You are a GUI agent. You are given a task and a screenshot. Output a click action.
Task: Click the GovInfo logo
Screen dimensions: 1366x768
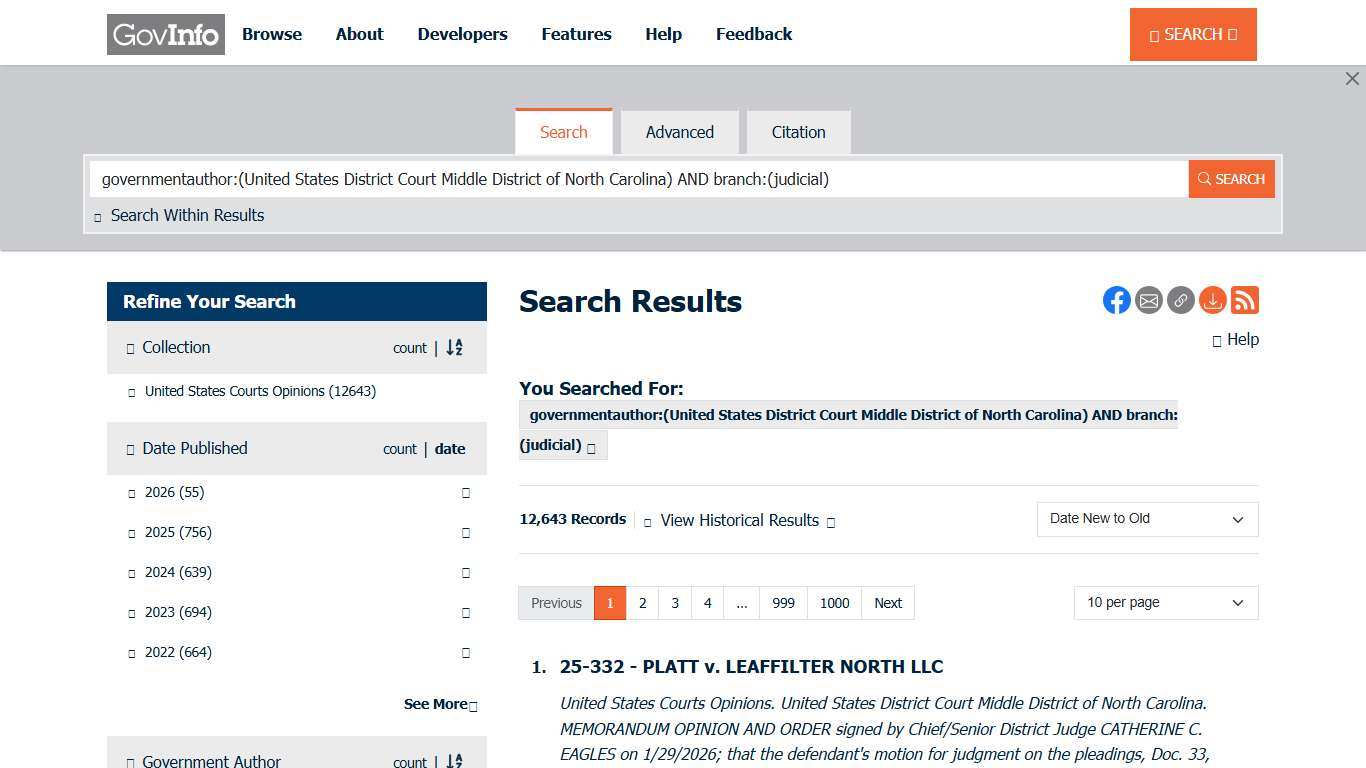[x=165, y=33]
